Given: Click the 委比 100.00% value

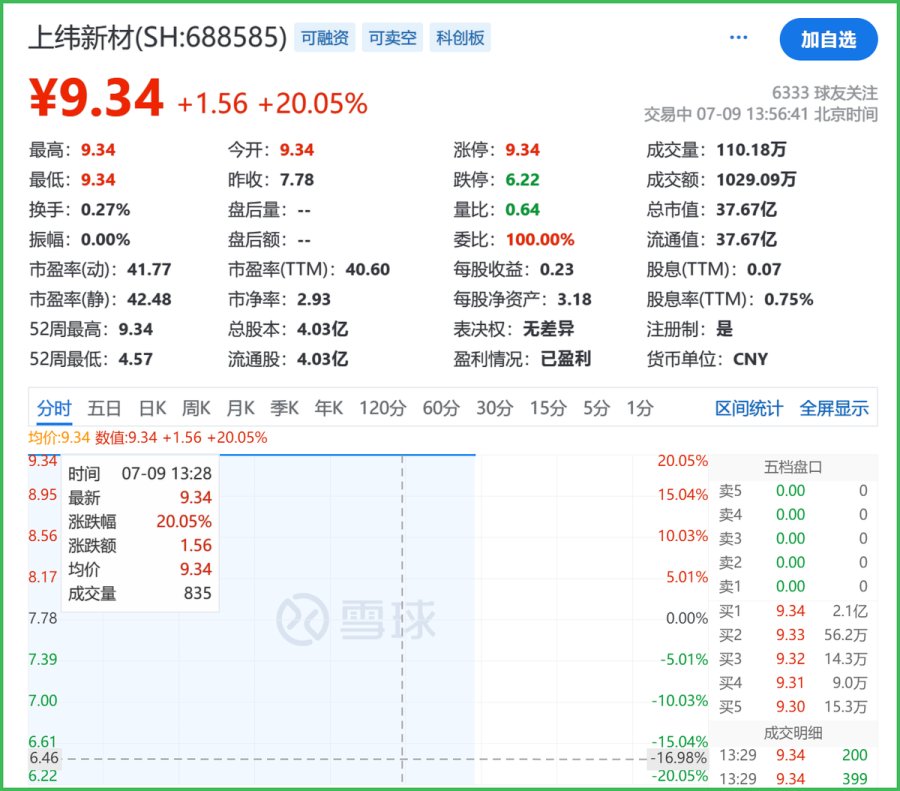Looking at the screenshot, I should pos(540,239).
